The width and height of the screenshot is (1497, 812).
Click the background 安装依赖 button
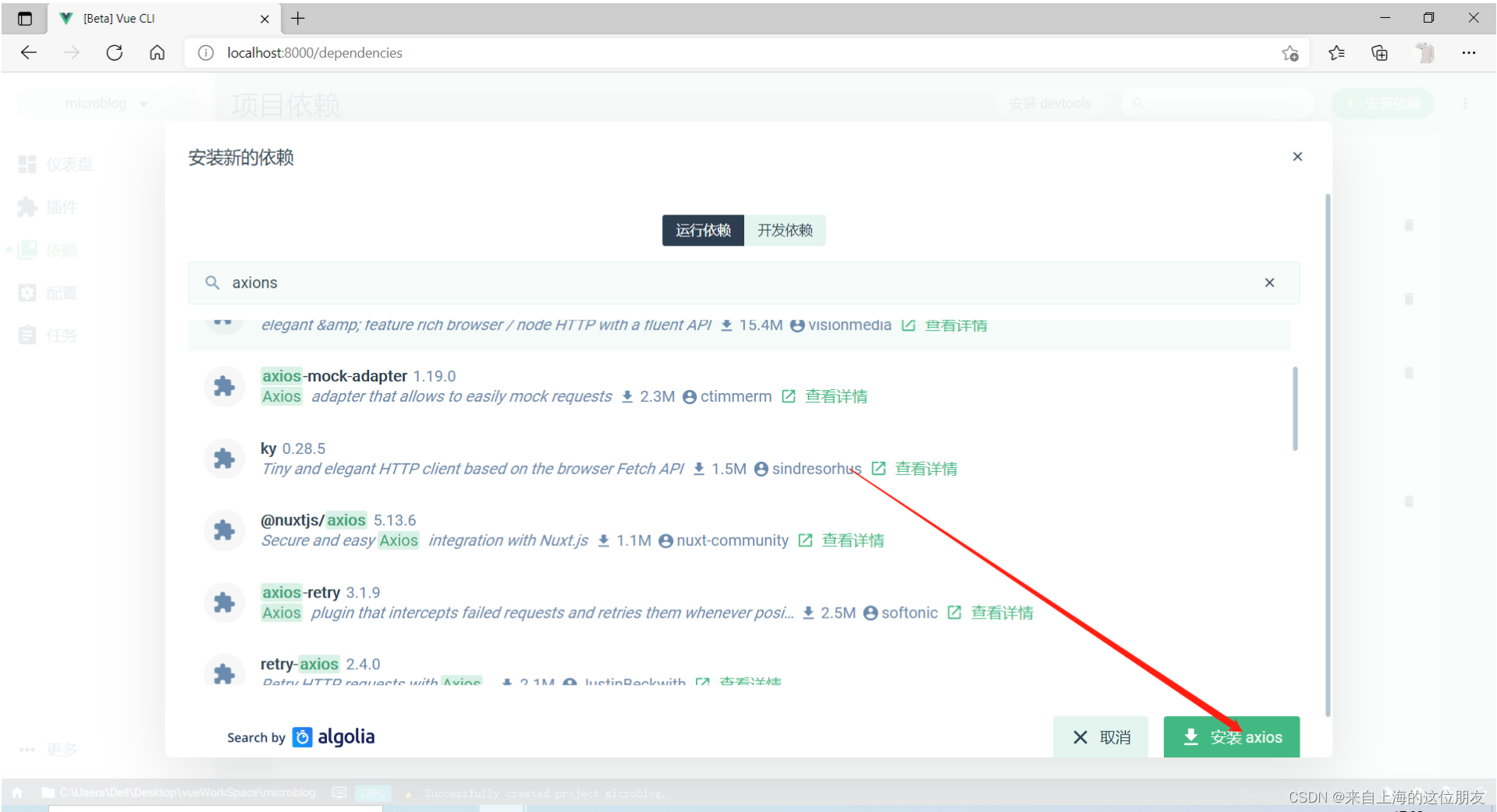coord(1382,104)
